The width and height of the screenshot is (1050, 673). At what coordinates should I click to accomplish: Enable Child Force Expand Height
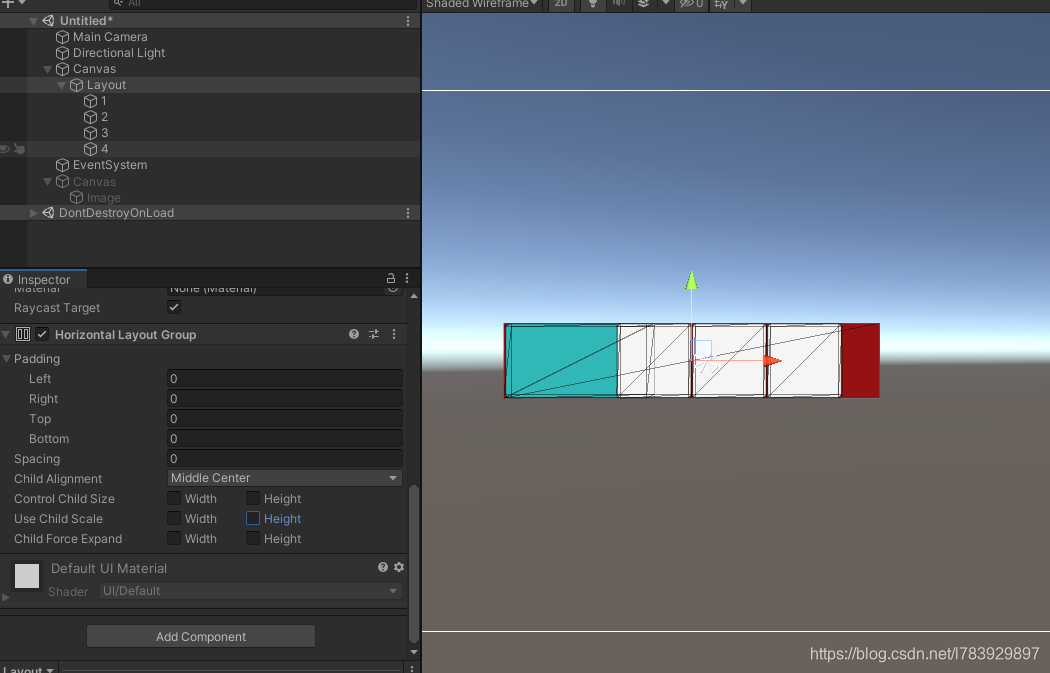(253, 538)
